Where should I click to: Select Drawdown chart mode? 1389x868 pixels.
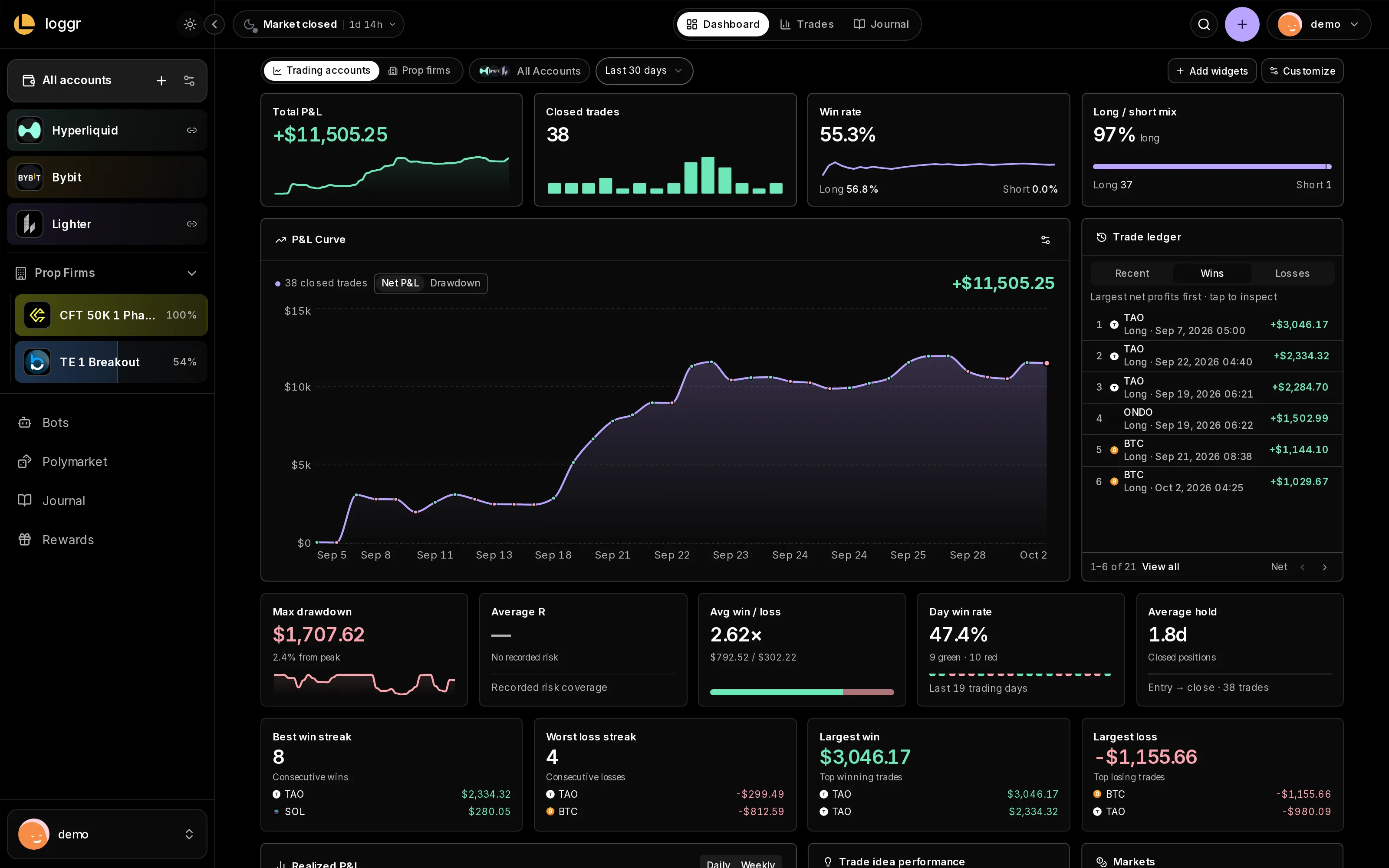455,283
